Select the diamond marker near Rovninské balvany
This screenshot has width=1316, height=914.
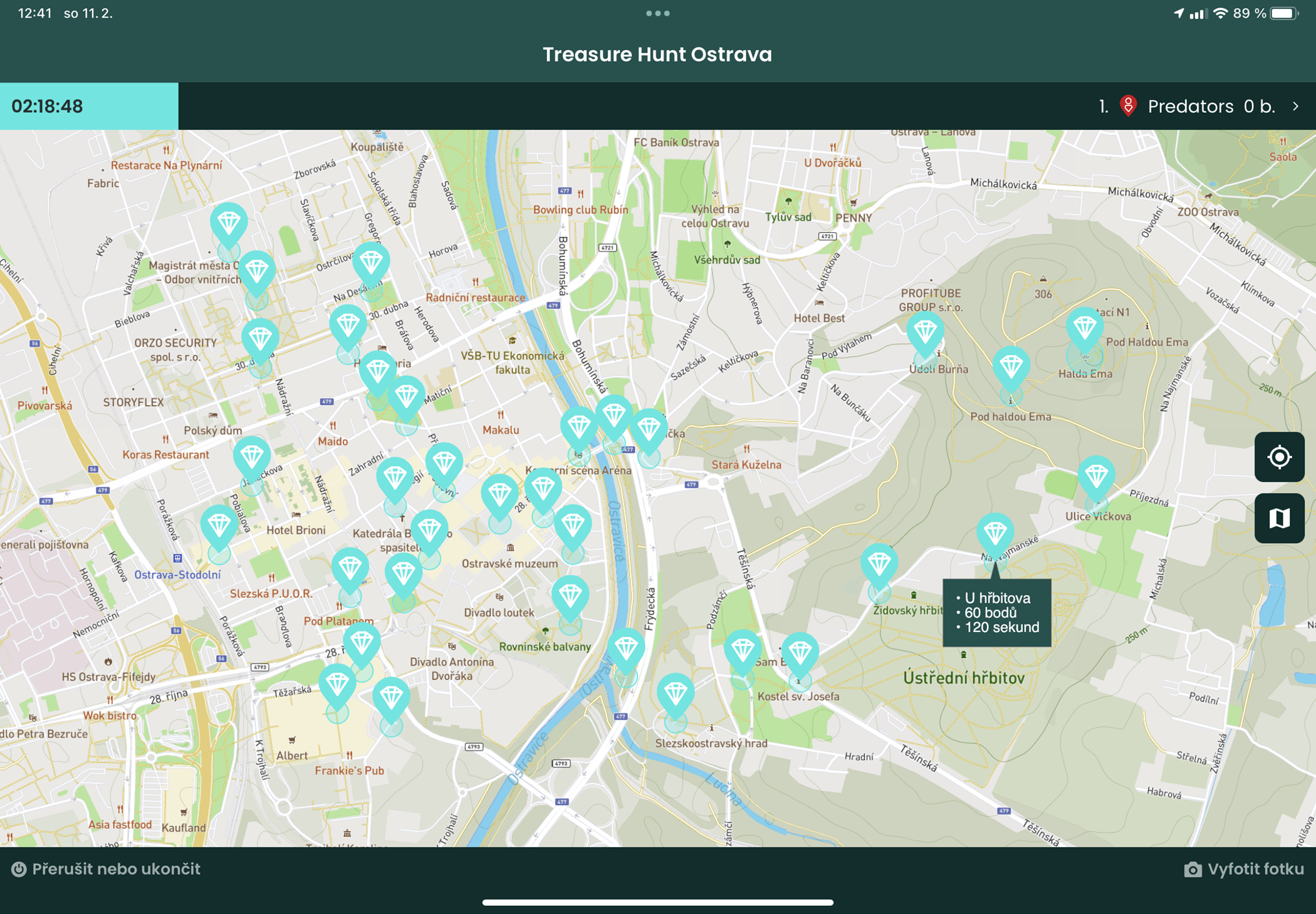570,597
